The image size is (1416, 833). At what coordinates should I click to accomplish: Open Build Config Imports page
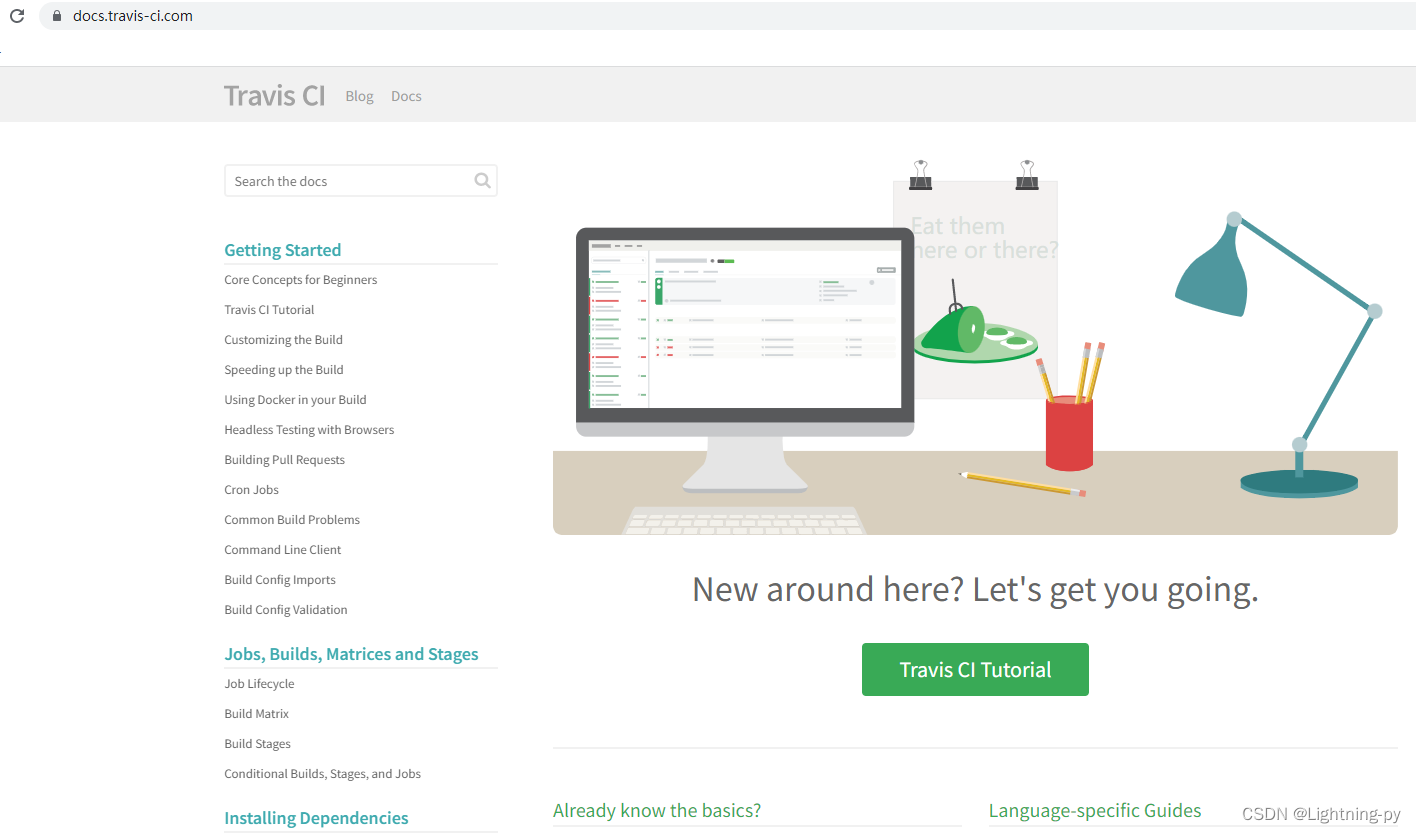pyautogui.click(x=280, y=580)
